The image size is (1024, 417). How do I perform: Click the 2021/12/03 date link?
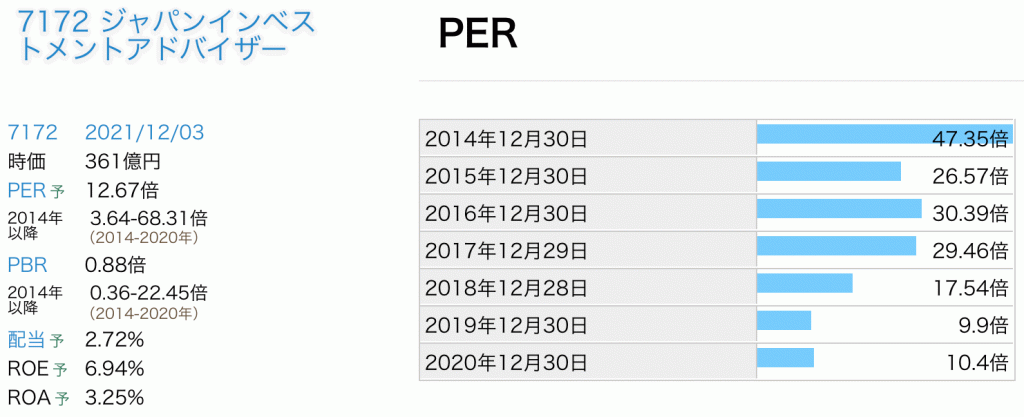coord(144,133)
